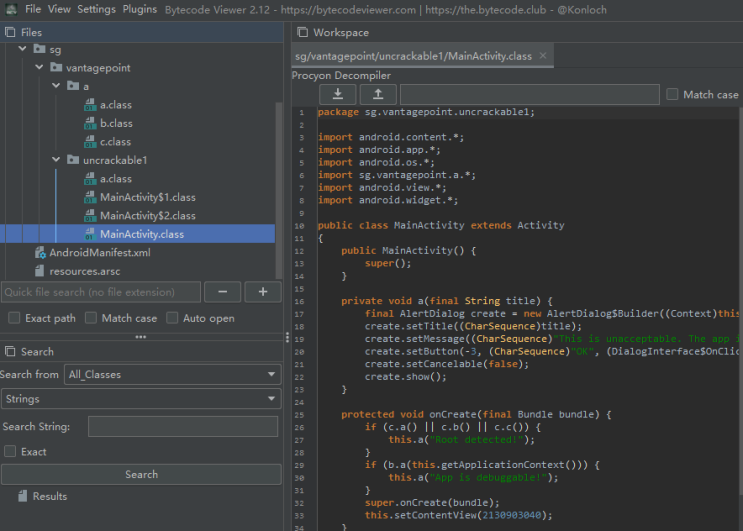This screenshot has width=743, height=531.
Task: Select c.class in the file tree
Action: coord(115,142)
